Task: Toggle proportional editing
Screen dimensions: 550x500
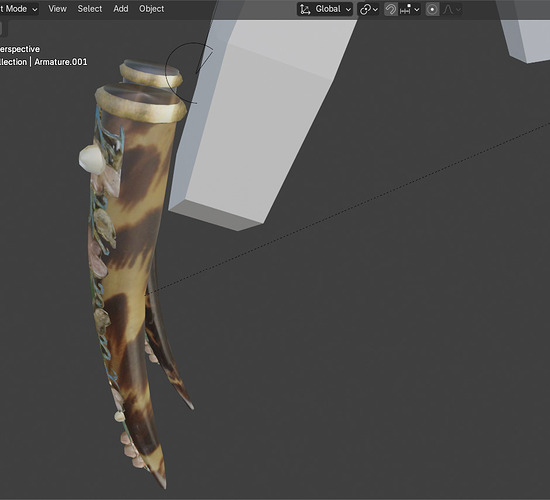Action: [432, 9]
